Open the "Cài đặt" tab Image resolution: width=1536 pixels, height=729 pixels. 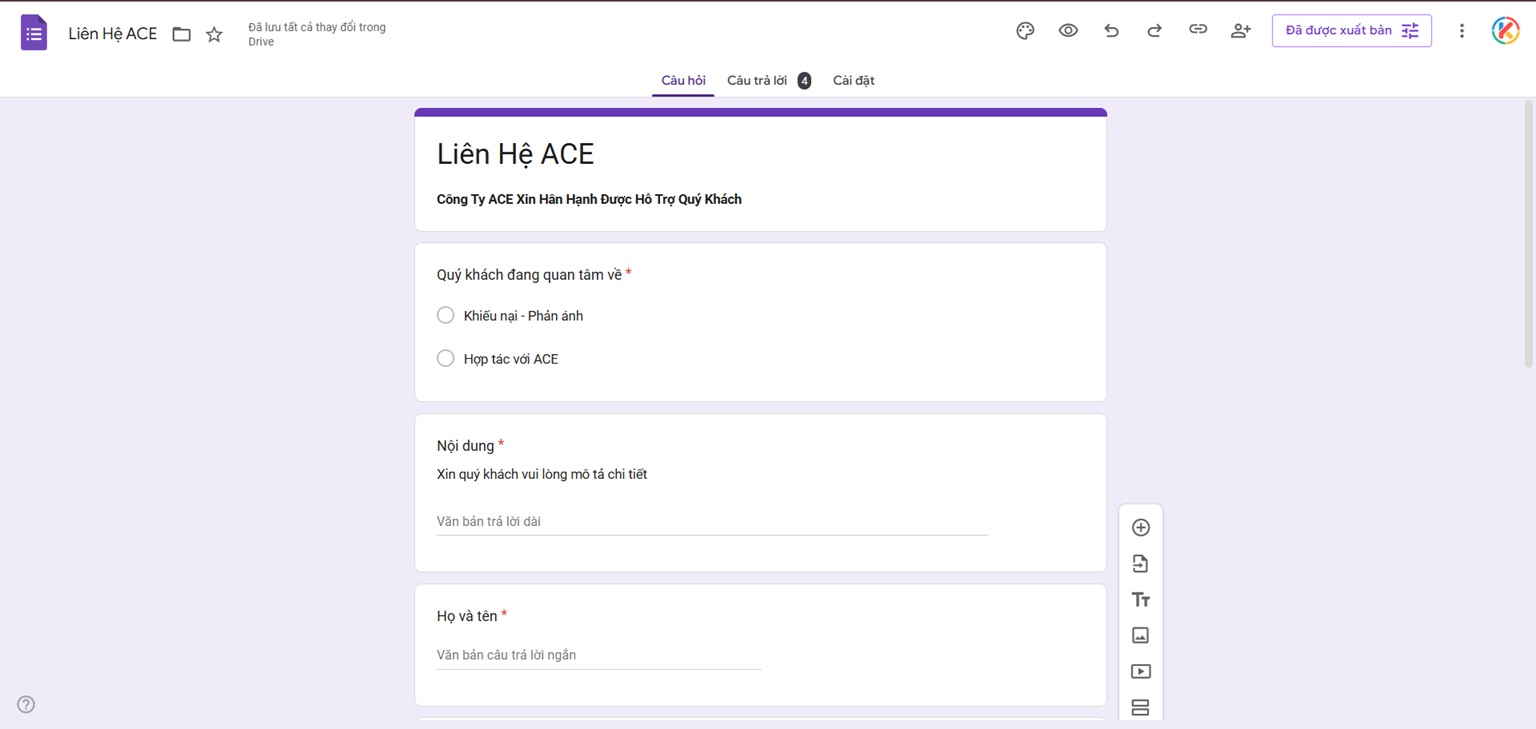click(853, 81)
